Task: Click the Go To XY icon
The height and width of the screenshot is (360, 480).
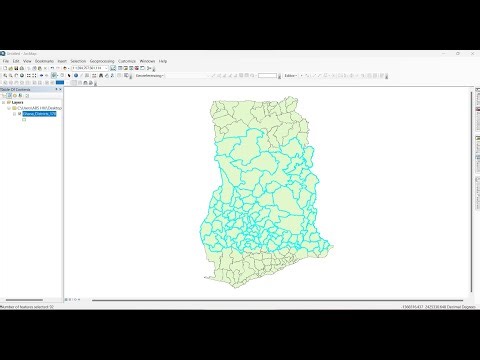Action: 112,76
